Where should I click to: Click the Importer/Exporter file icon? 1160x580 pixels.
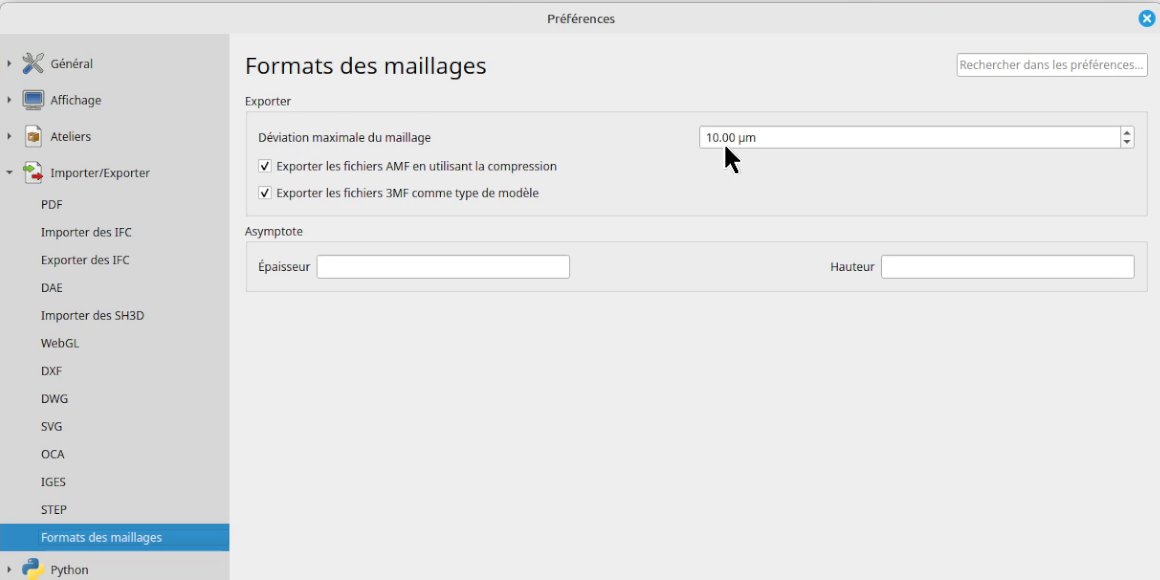(x=33, y=172)
